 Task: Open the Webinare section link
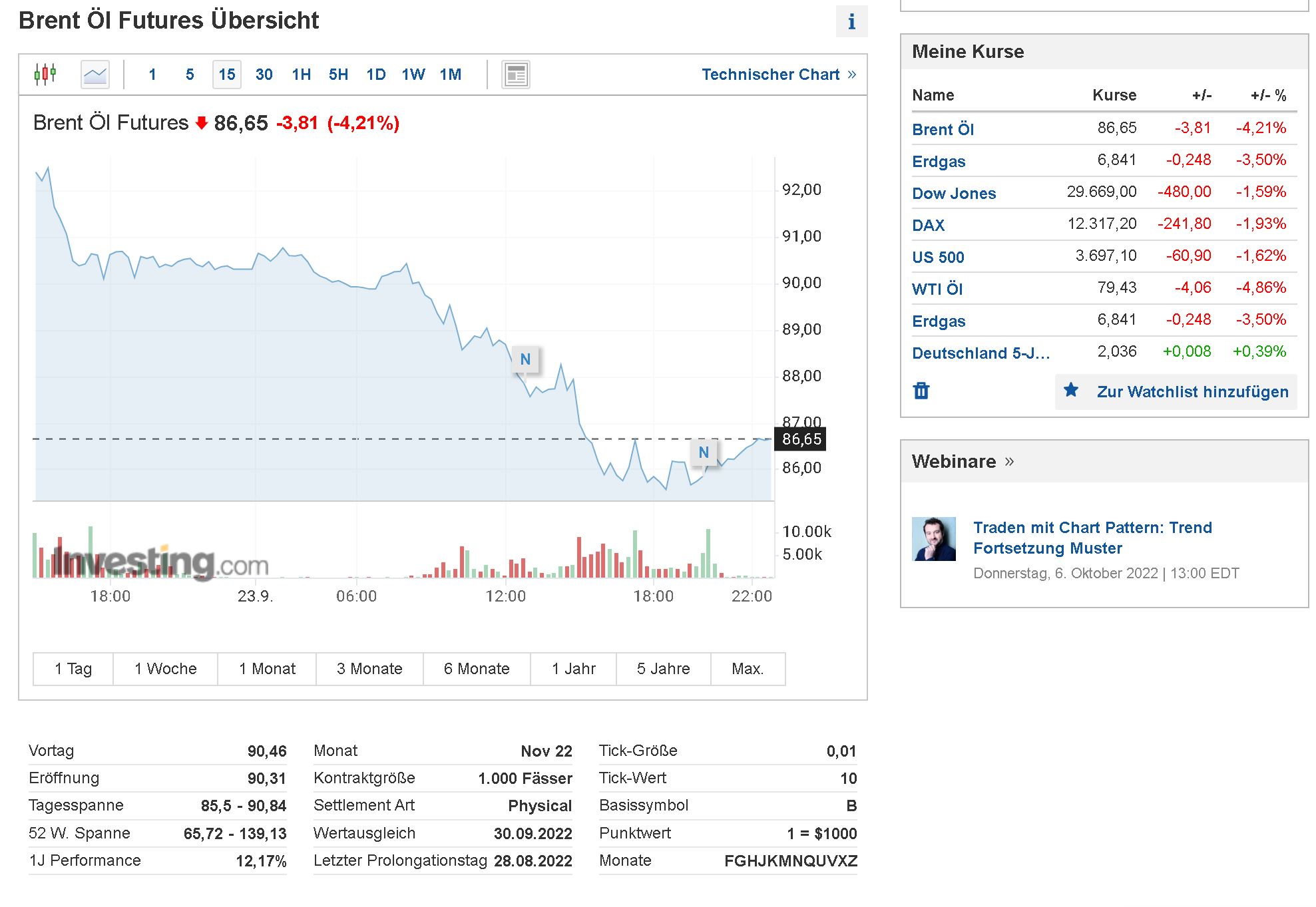tap(963, 461)
